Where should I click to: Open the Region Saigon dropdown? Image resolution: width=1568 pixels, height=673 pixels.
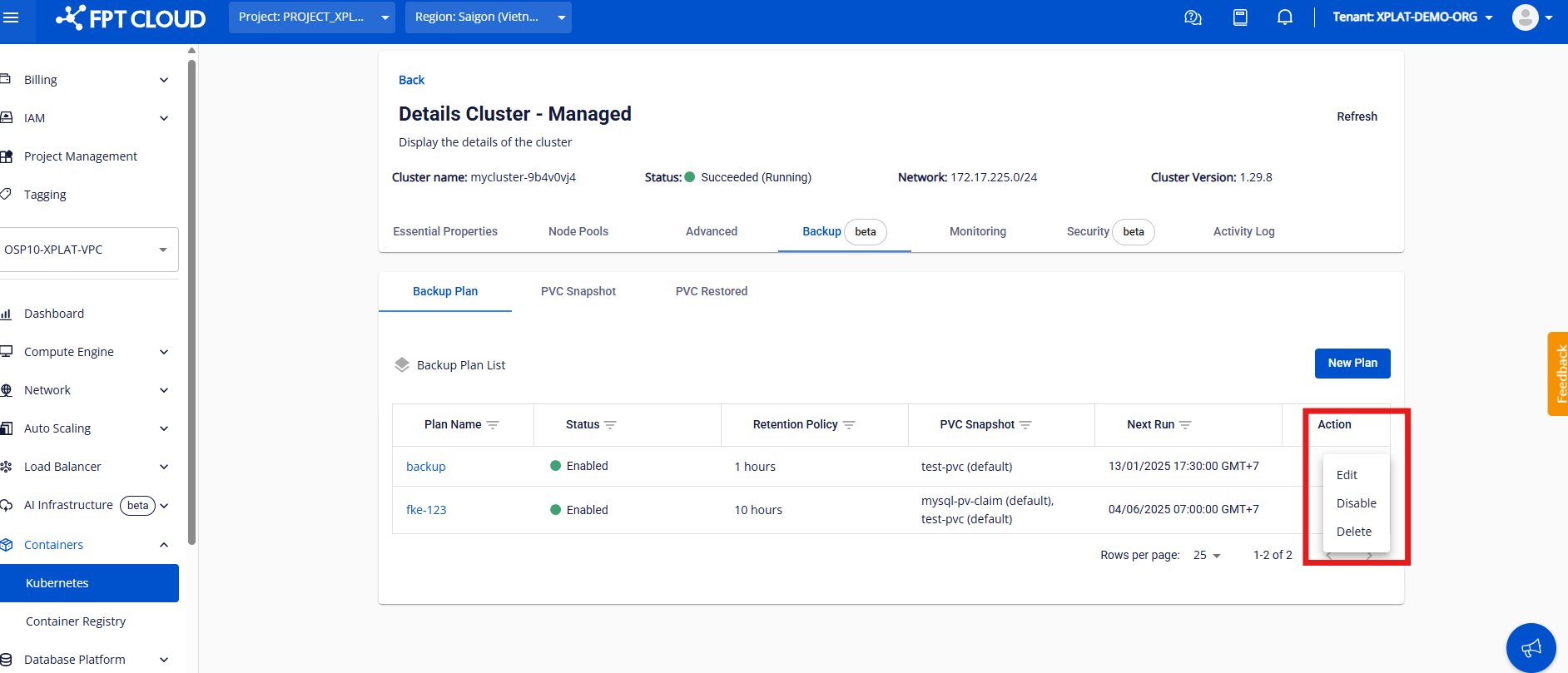pyautogui.click(x=488, y=17)
